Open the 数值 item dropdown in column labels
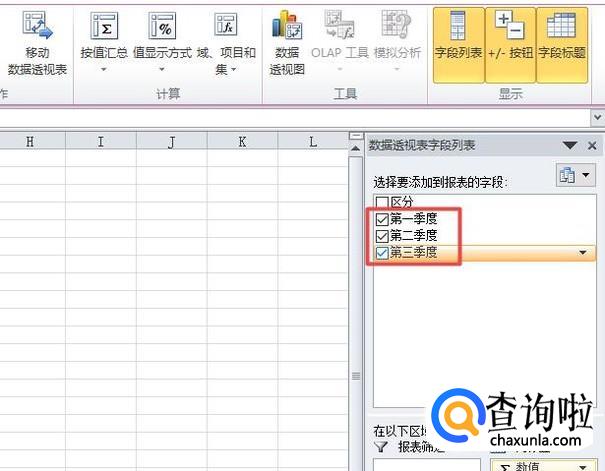605x471 pixels. pos(583,467)
